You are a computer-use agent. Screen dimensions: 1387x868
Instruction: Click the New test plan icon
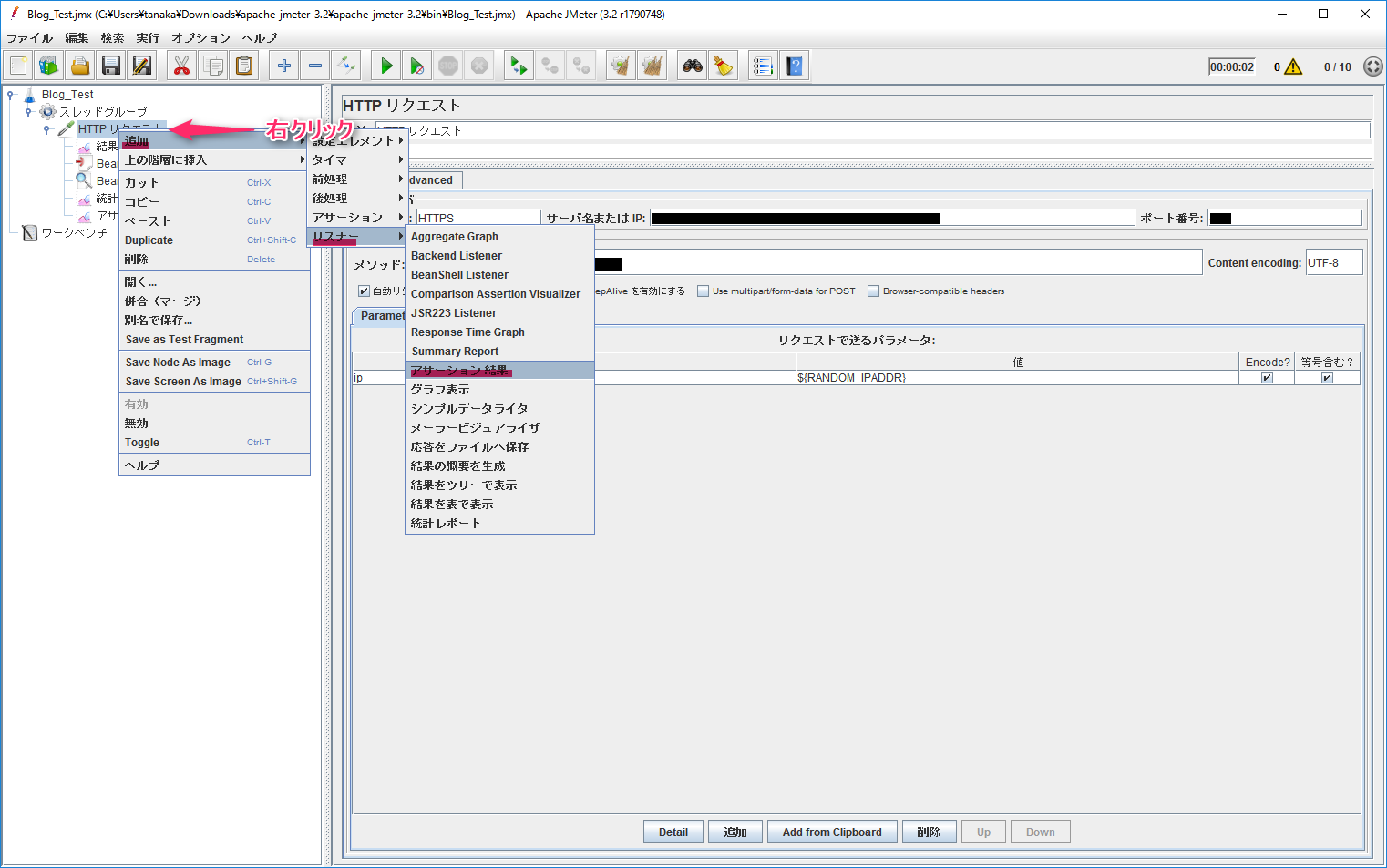[18, 66]
